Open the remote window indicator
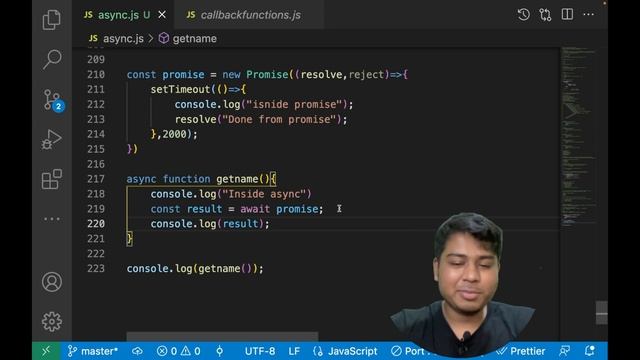Screen dimensions: 640x360 point(46,351)
